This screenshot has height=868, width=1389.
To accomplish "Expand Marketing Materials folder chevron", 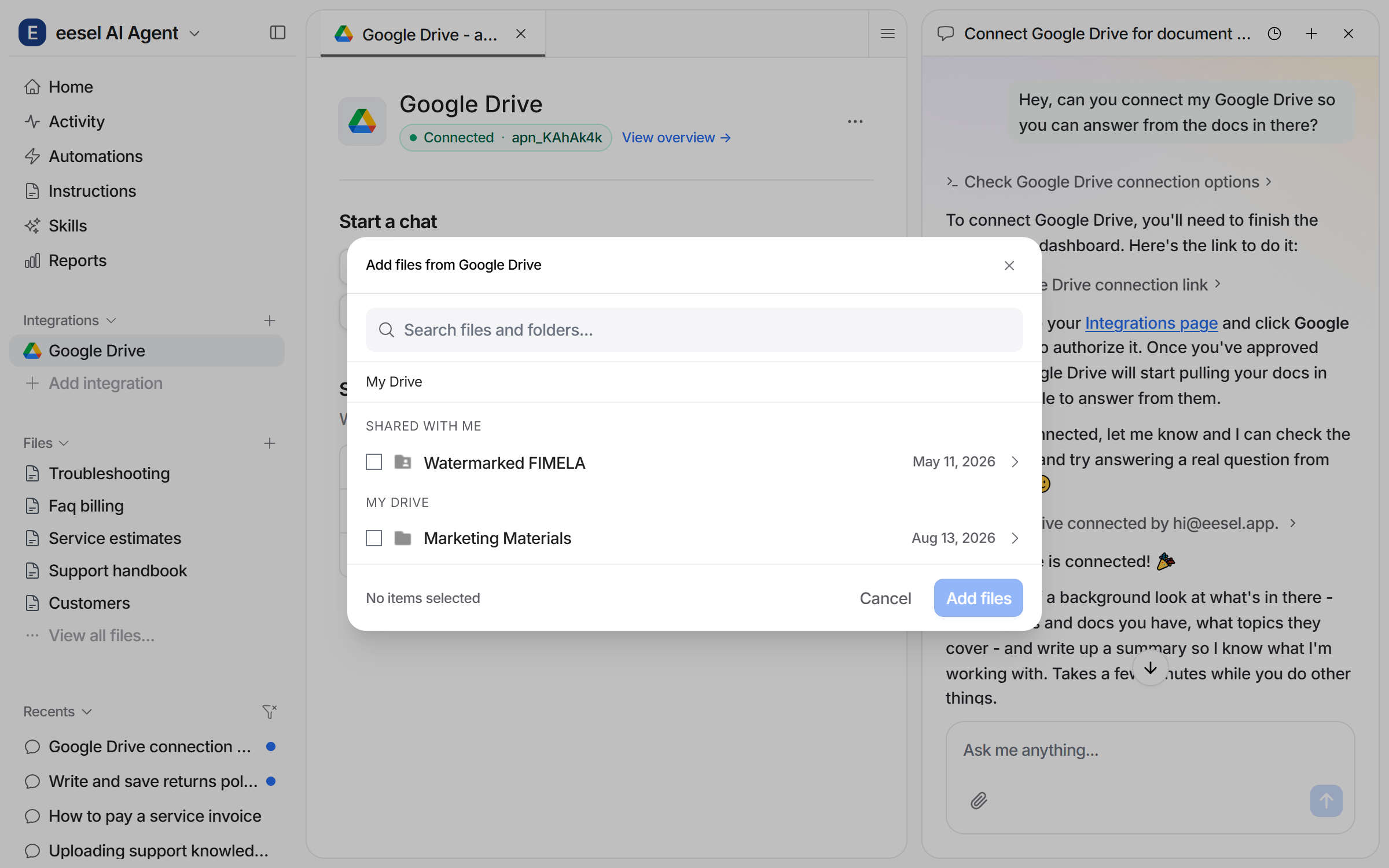I will pos(1015,538).
